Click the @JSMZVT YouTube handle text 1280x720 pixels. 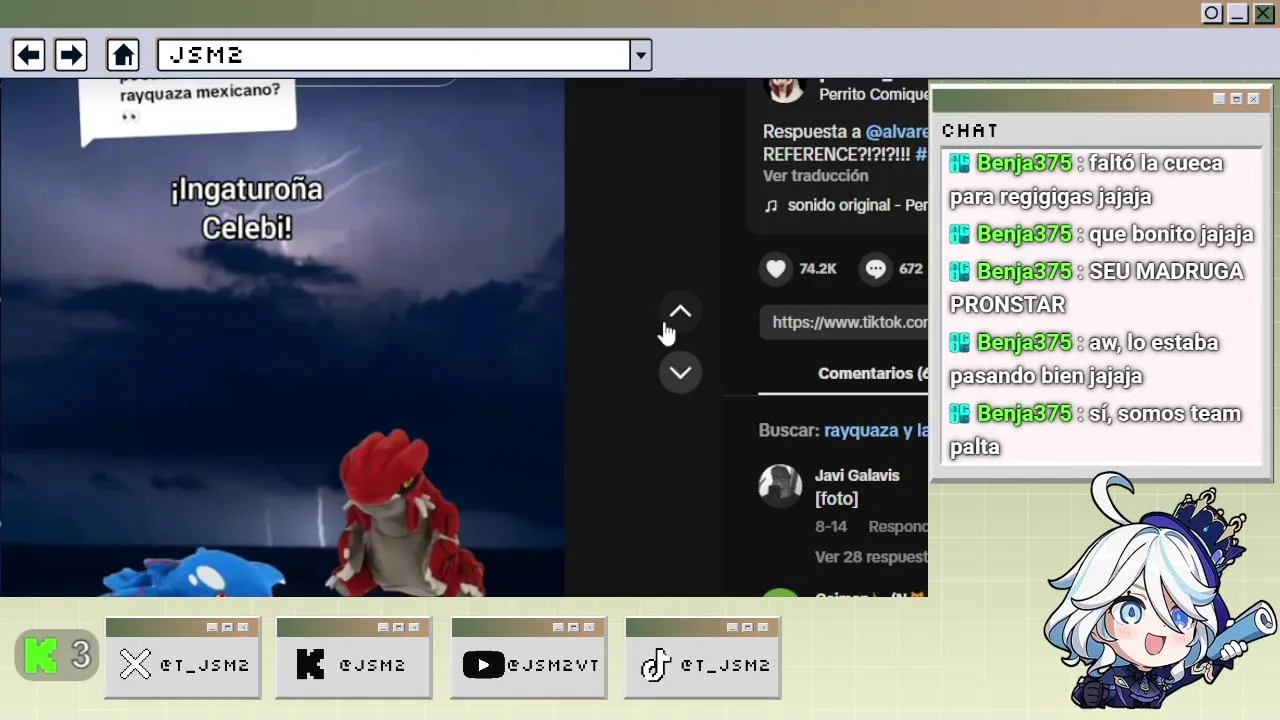coord(552,665)
